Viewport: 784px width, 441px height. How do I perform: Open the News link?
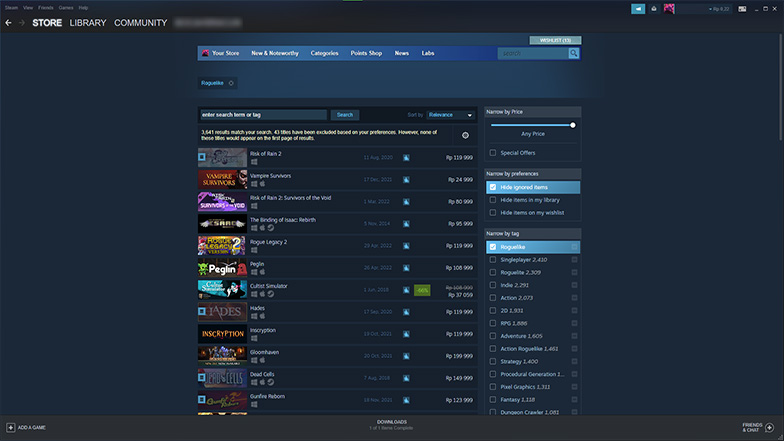[x=402, y=53]
